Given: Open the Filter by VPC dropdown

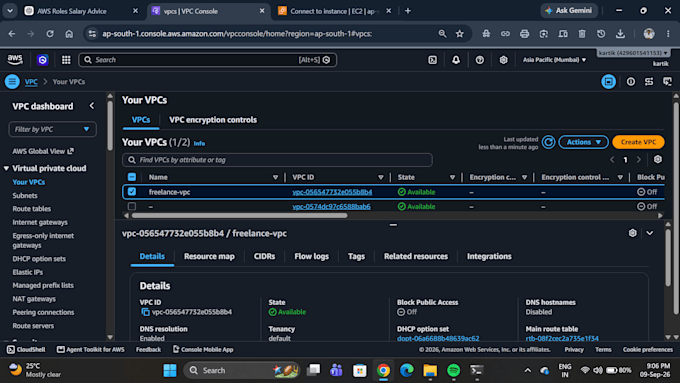Looking at the screenshot, I should (x=52, y=129).
